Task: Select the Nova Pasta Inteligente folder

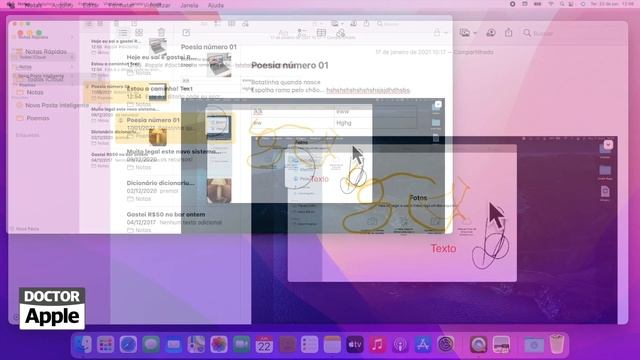Action: 51,105
